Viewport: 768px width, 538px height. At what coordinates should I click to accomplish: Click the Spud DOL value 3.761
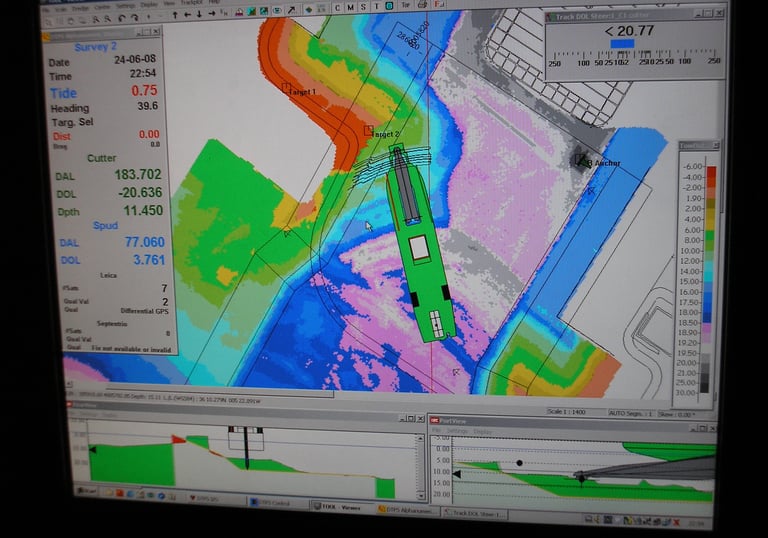tap(149, 260)
